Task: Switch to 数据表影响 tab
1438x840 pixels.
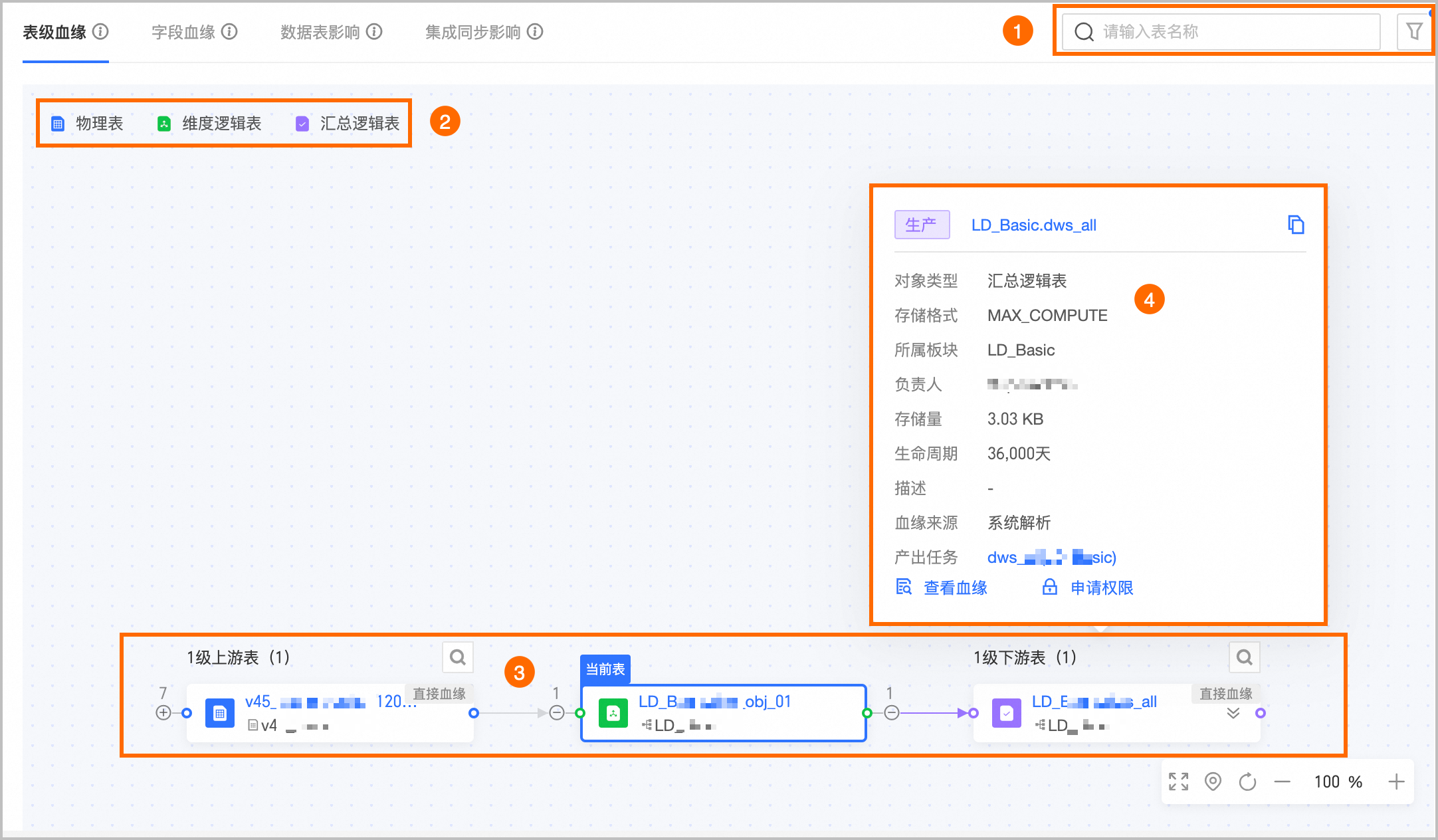Action: (x=320, y=32)
